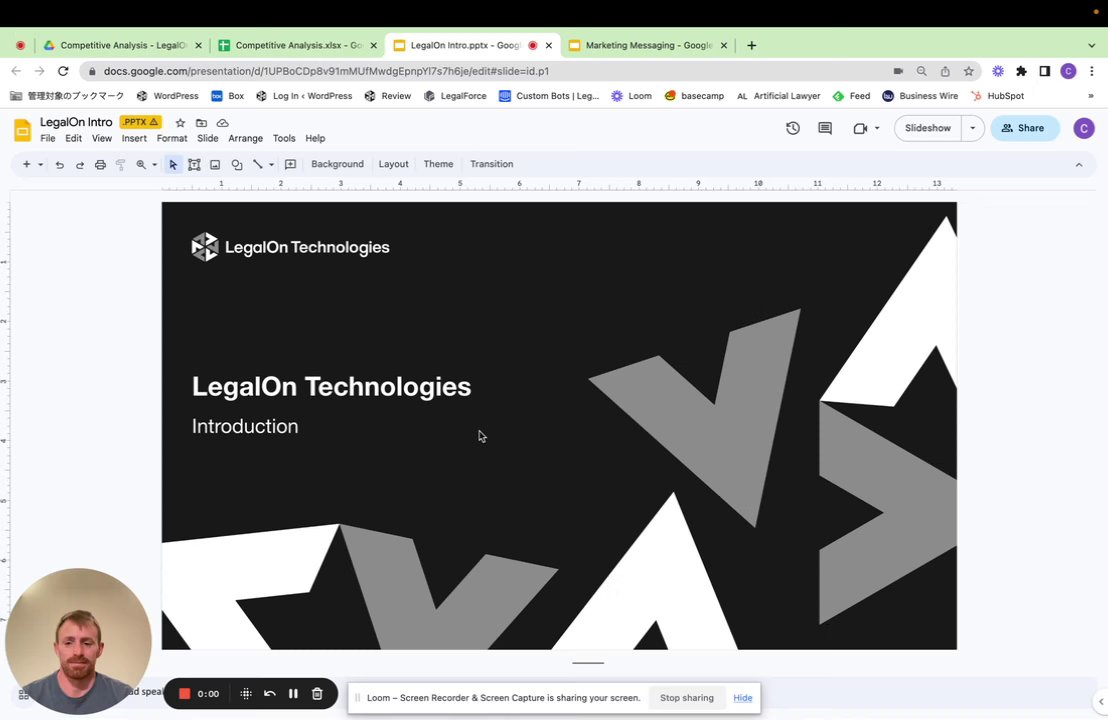
Task: Switch to Competitive Analysis - LegalOn Drive tab
Action: pyautogui.click(x=123, y=45)
